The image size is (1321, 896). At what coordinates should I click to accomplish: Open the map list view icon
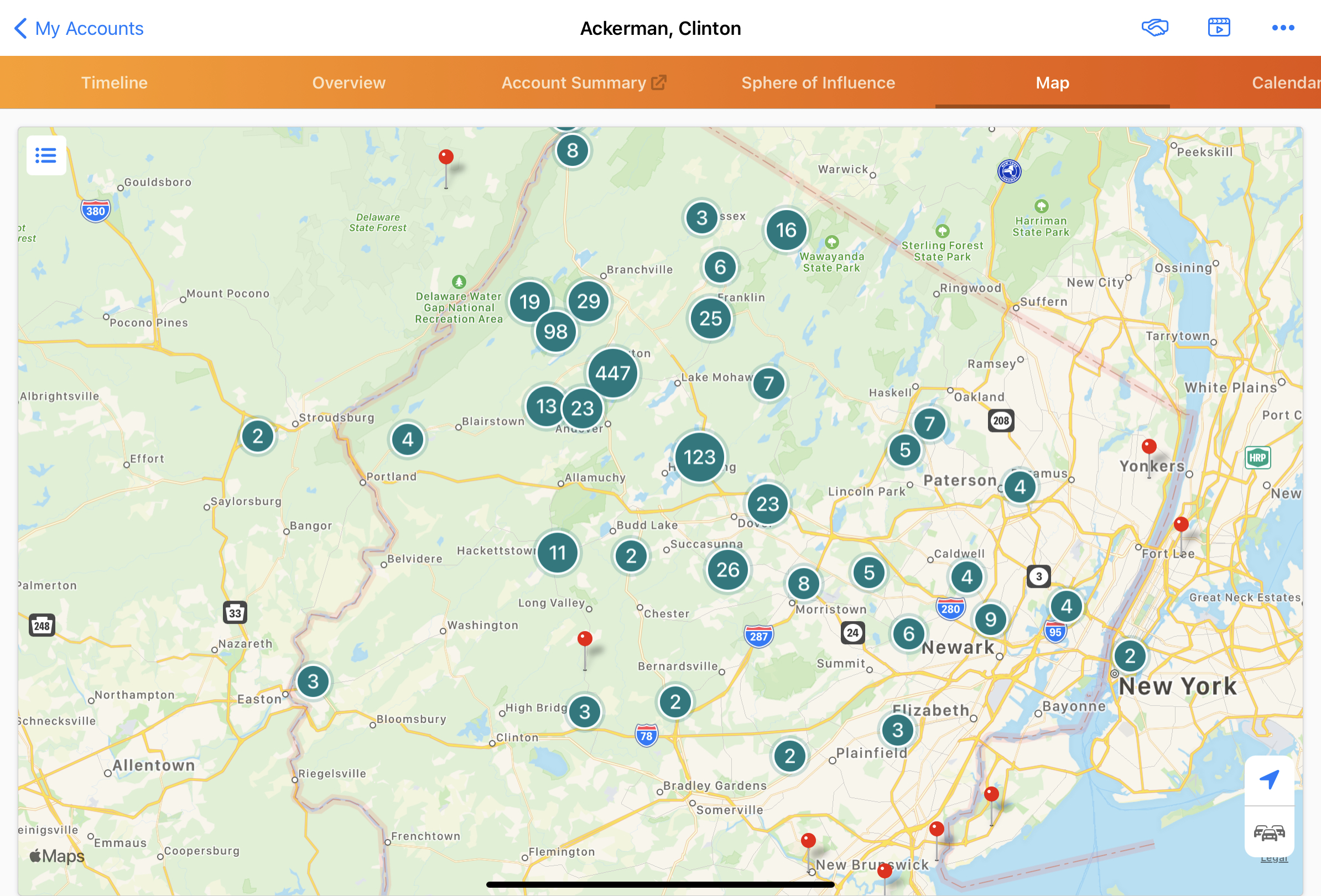pos(46,155)
